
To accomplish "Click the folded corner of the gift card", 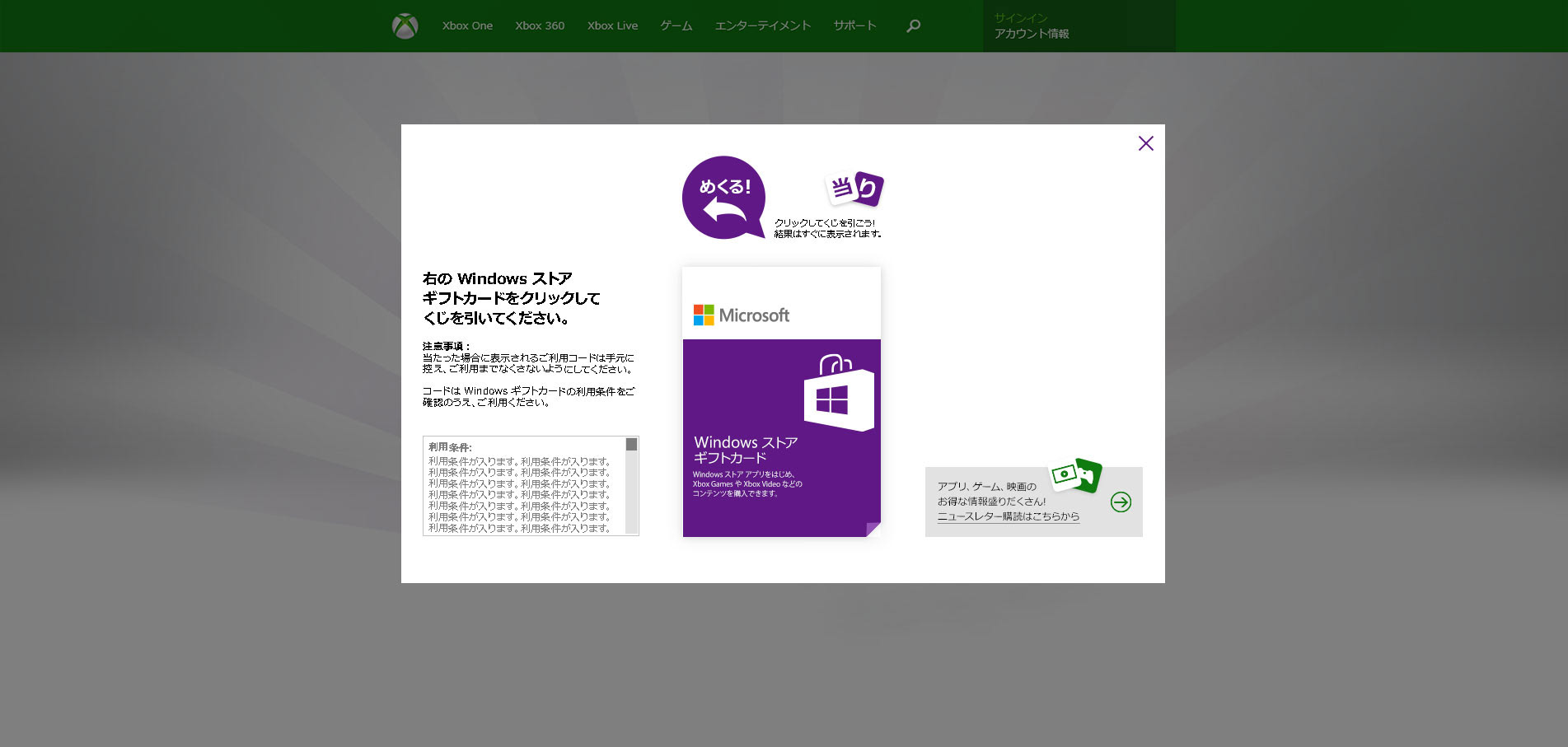I will [x=873, y=529].
